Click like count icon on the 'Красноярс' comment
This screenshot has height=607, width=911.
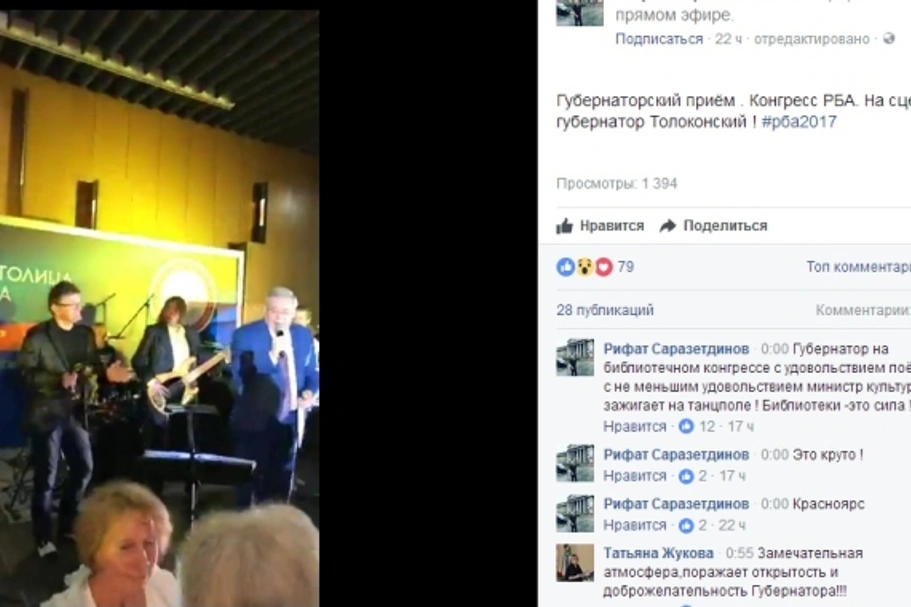pos(686,526)
